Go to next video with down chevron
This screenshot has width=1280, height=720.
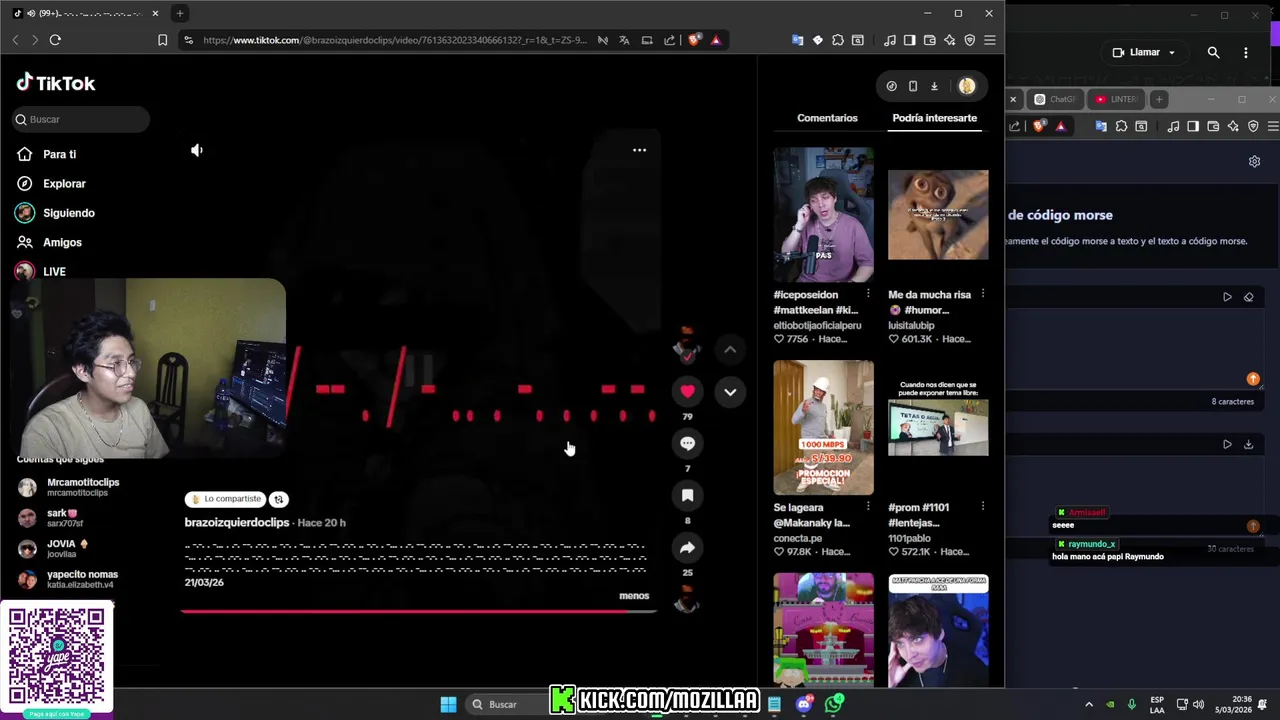tap(730, 392)
